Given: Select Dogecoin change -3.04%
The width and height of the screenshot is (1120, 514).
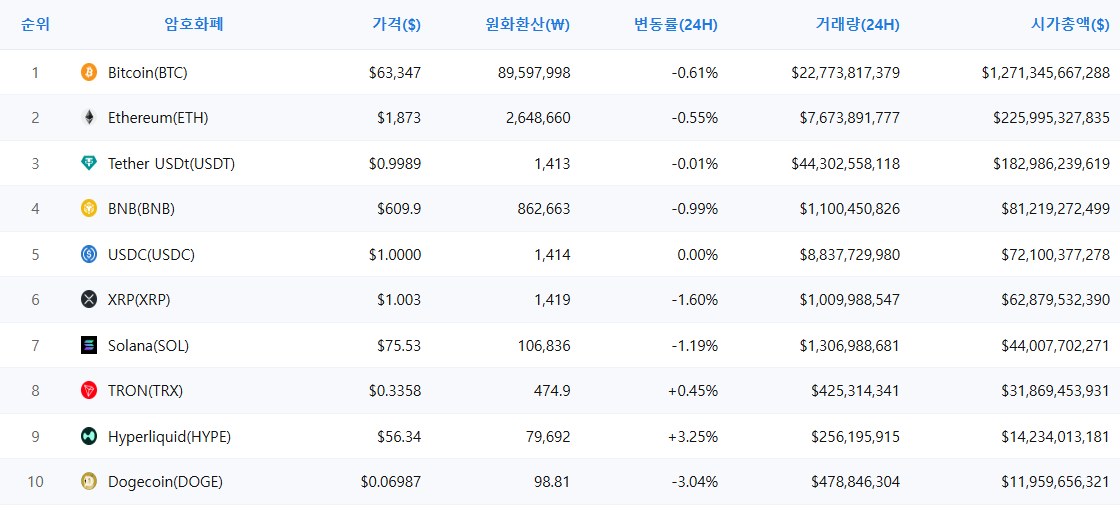Looking at the screenshot, I should (695, 482).
